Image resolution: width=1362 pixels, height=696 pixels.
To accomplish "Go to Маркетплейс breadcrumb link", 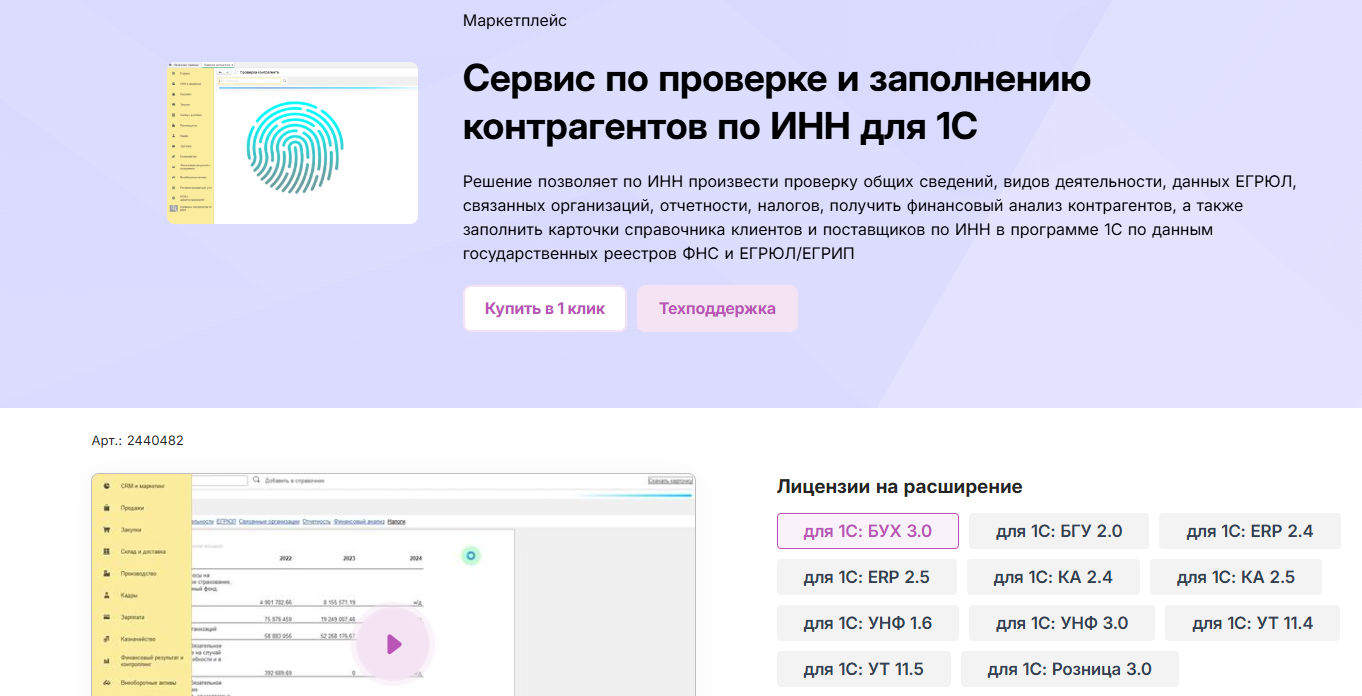I will [x=515, y=20].
